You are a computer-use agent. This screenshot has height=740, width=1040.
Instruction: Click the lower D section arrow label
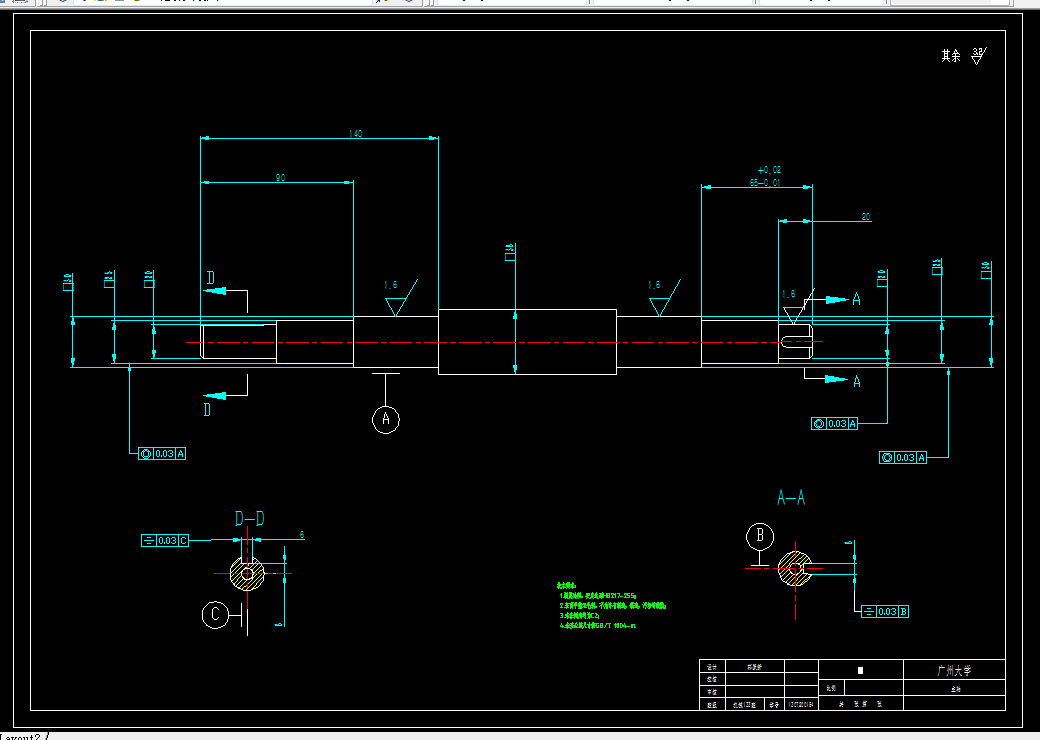pos(207,410)
